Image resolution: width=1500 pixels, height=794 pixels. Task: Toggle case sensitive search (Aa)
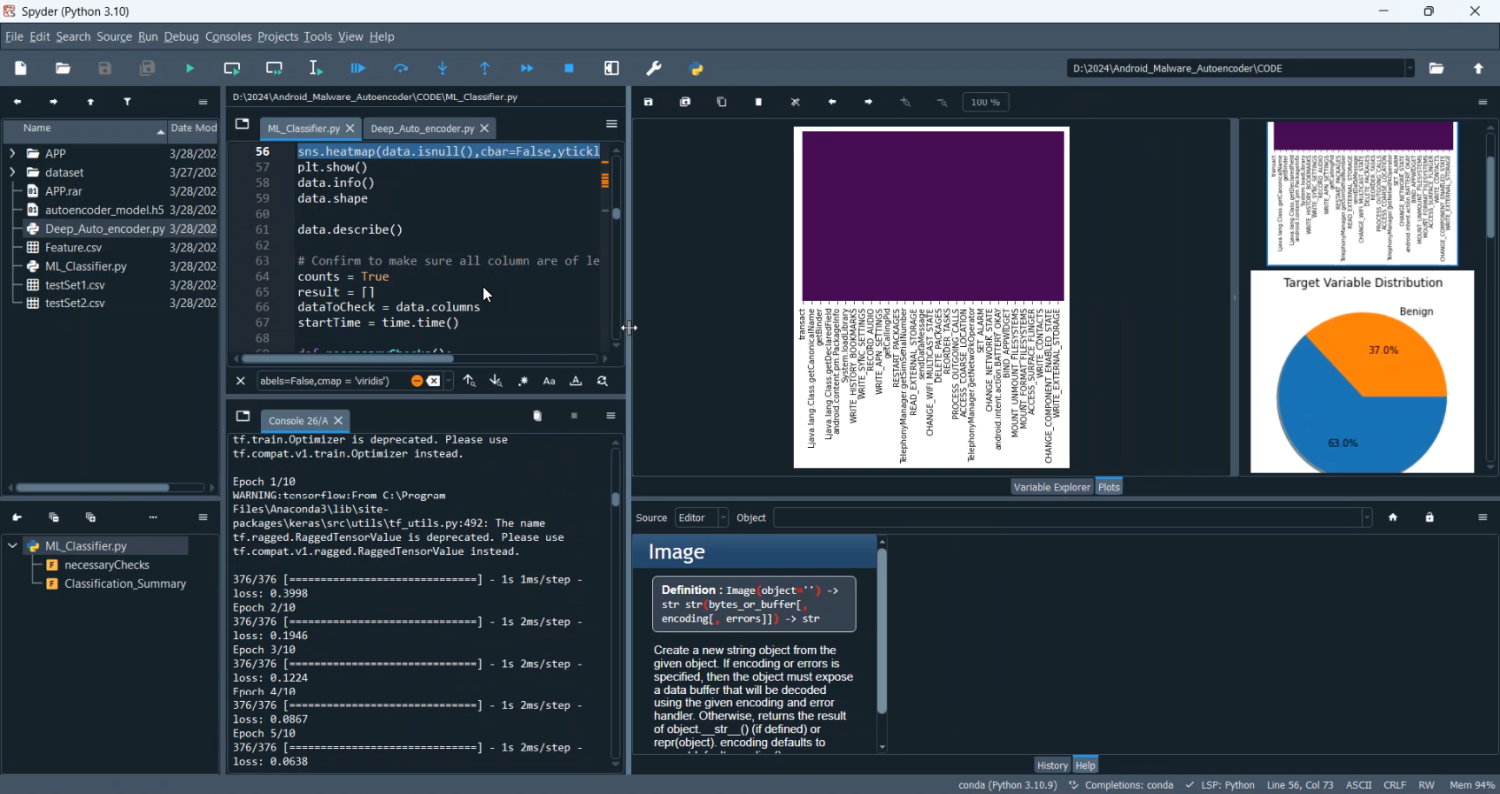[549, 381]
